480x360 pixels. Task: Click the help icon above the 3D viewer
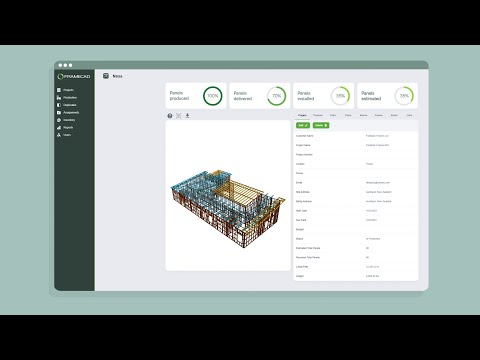[x=170, y=116]
